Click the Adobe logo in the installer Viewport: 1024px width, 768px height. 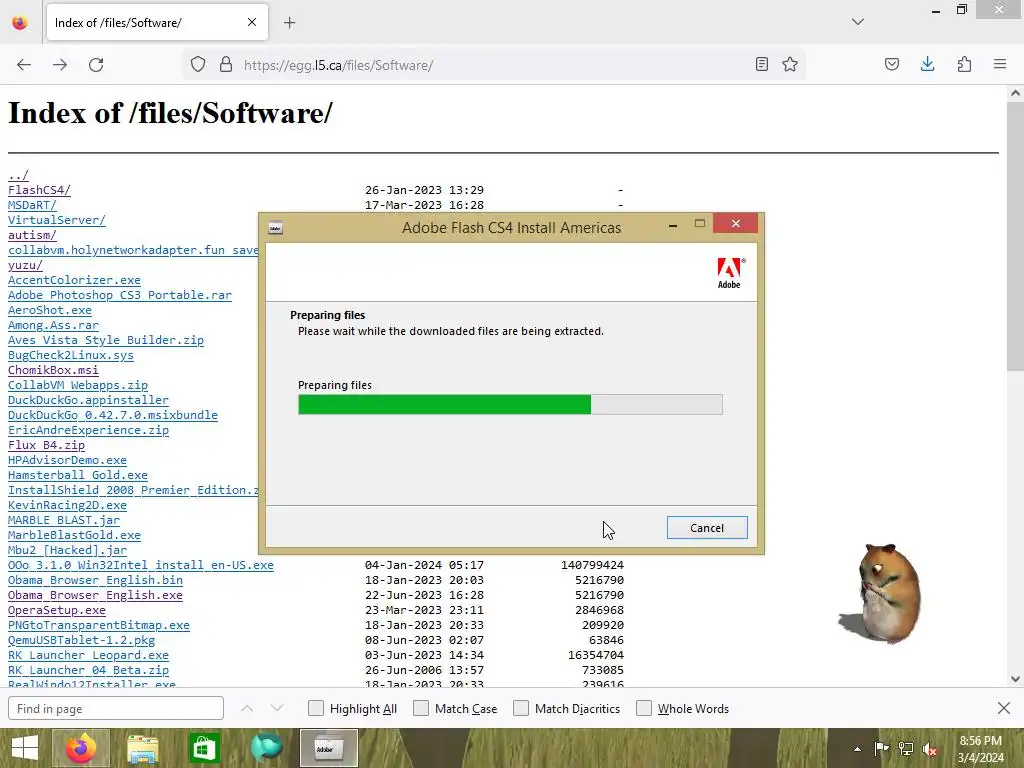(x=730, y=272)
